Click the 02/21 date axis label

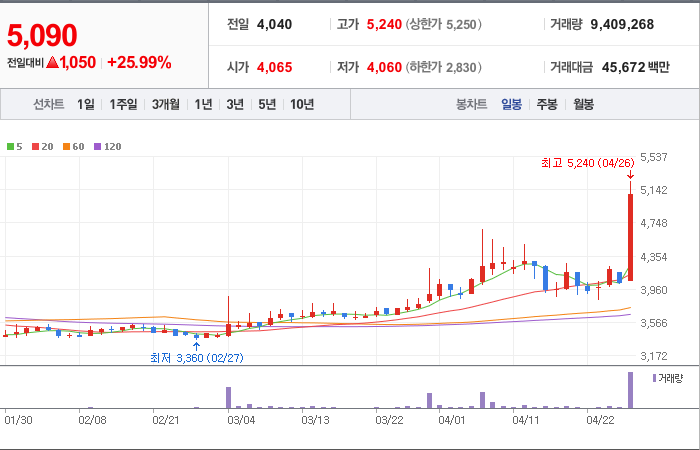(x=167, y=420)
